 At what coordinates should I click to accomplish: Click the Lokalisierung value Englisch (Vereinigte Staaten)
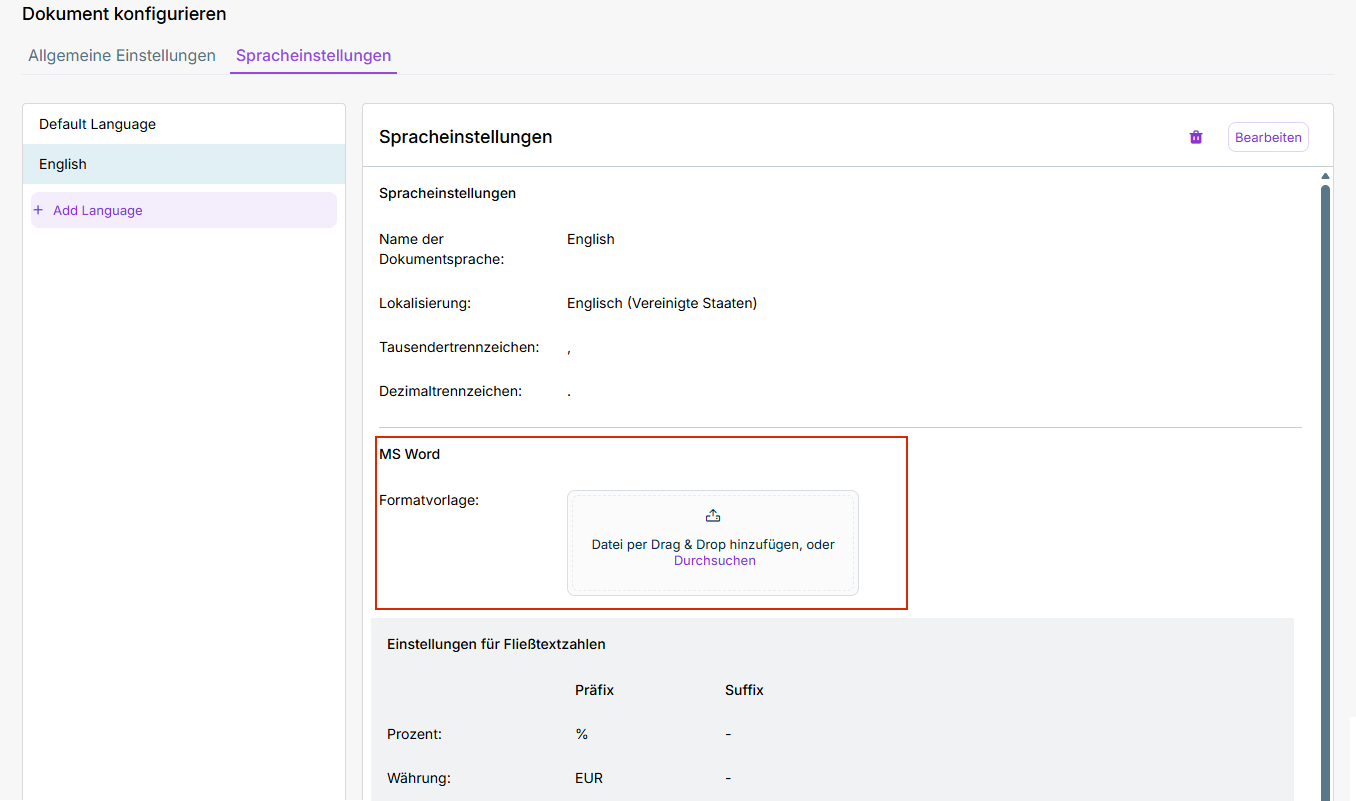tap(661, 303)
